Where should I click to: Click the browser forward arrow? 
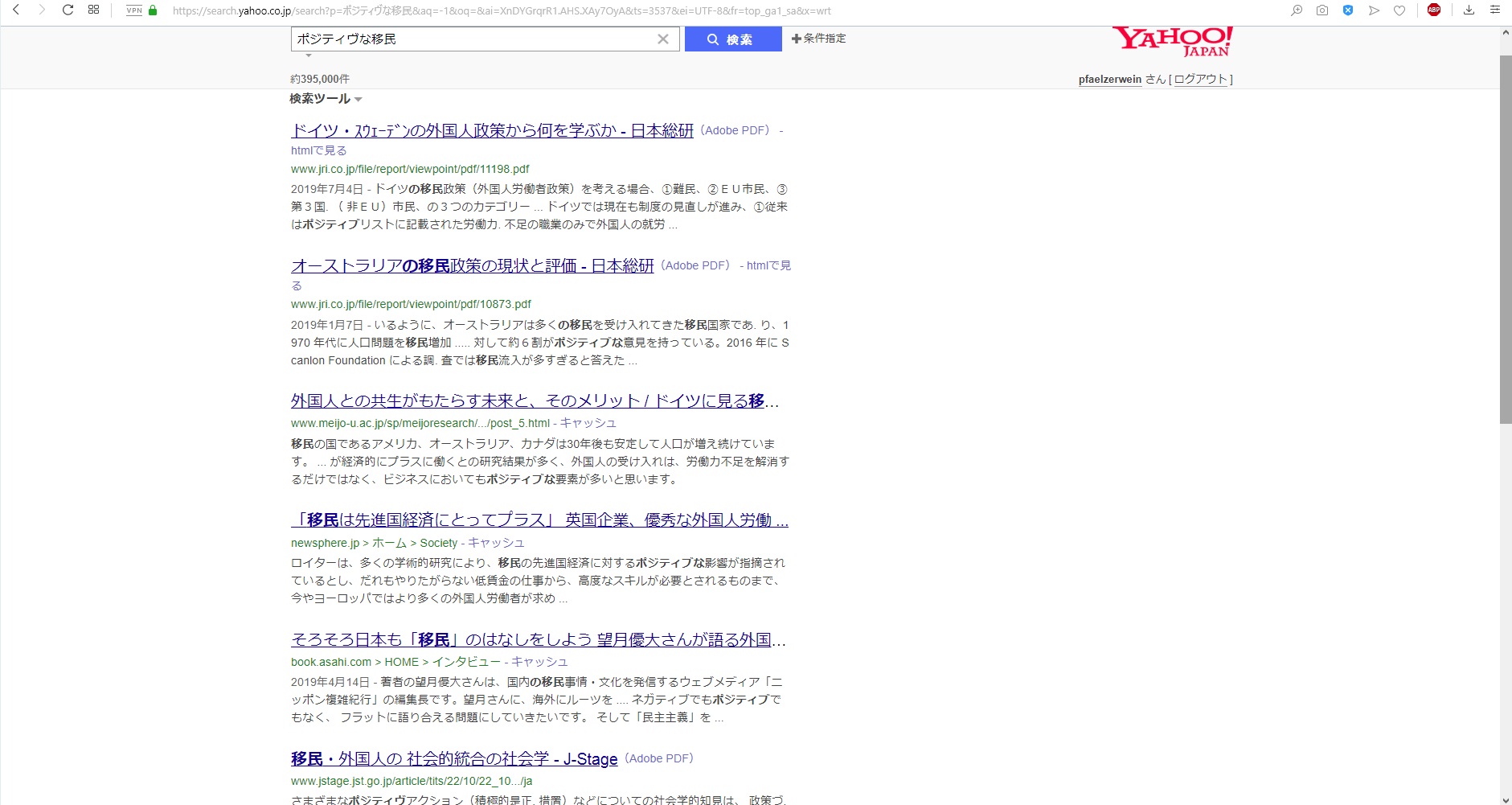pyautogui.click(x=42, y=10)
